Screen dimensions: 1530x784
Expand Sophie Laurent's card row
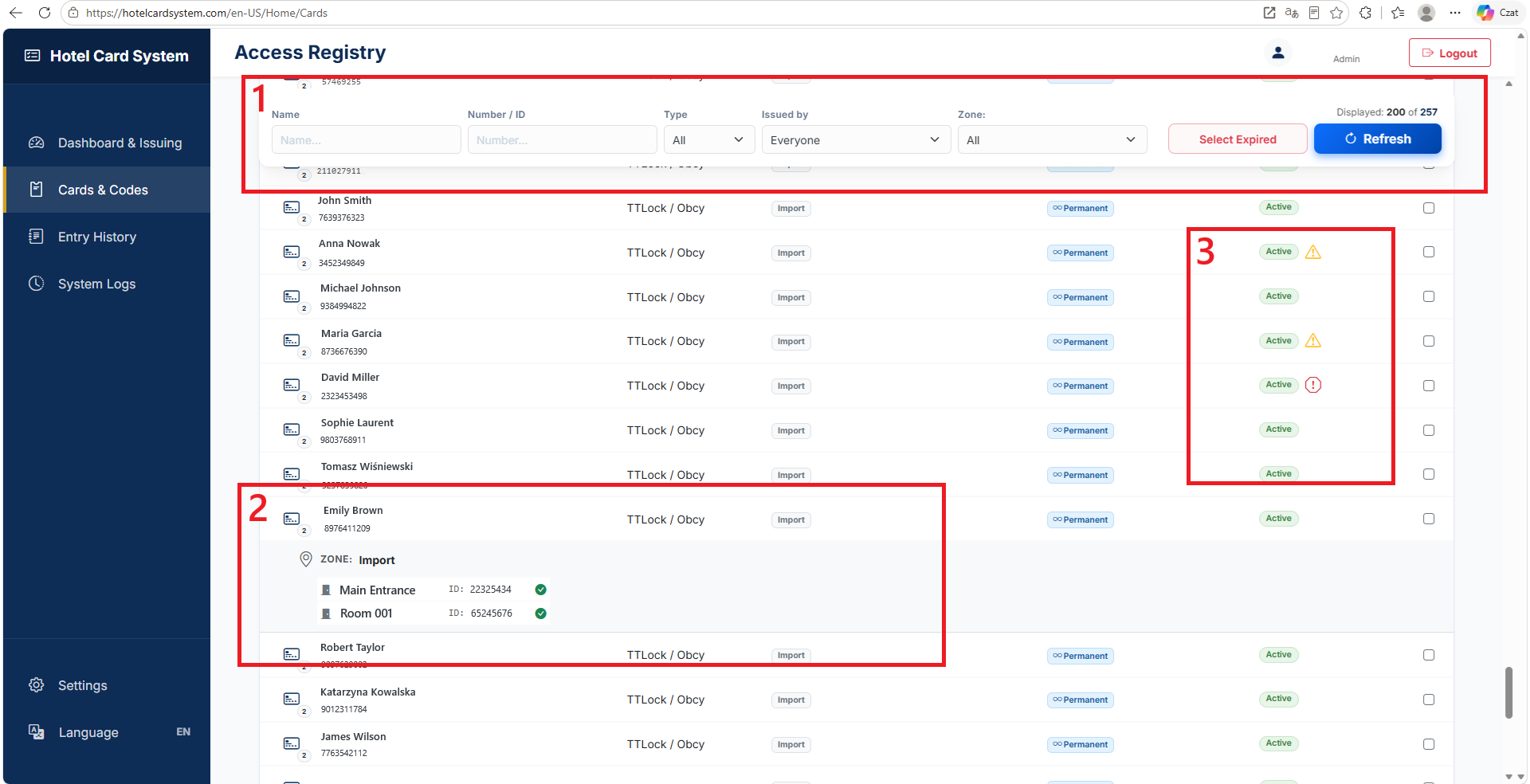[x=857, y=430]
